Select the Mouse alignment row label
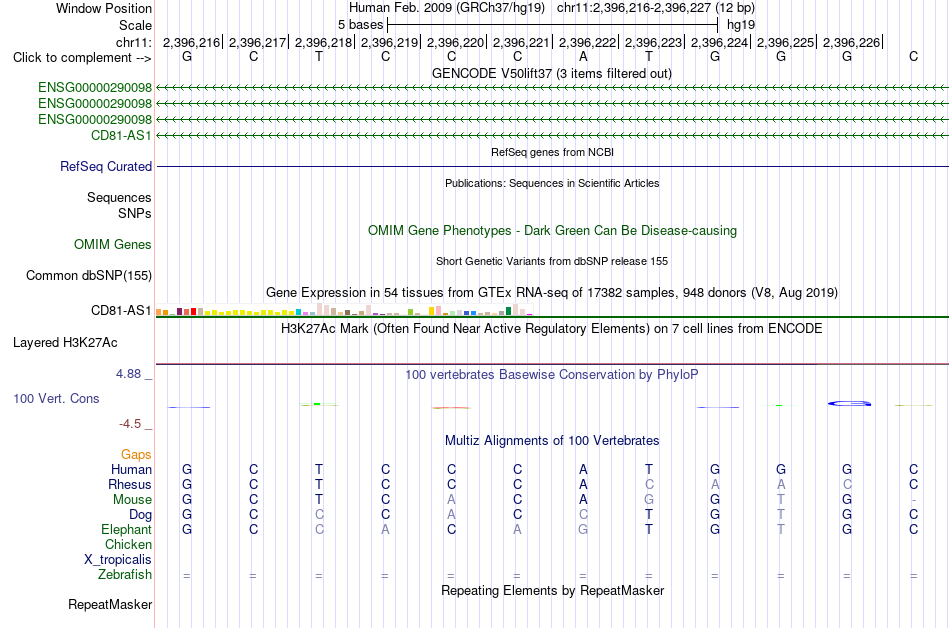The width and height of the screenshot is (950, 628). click(132, 500)
